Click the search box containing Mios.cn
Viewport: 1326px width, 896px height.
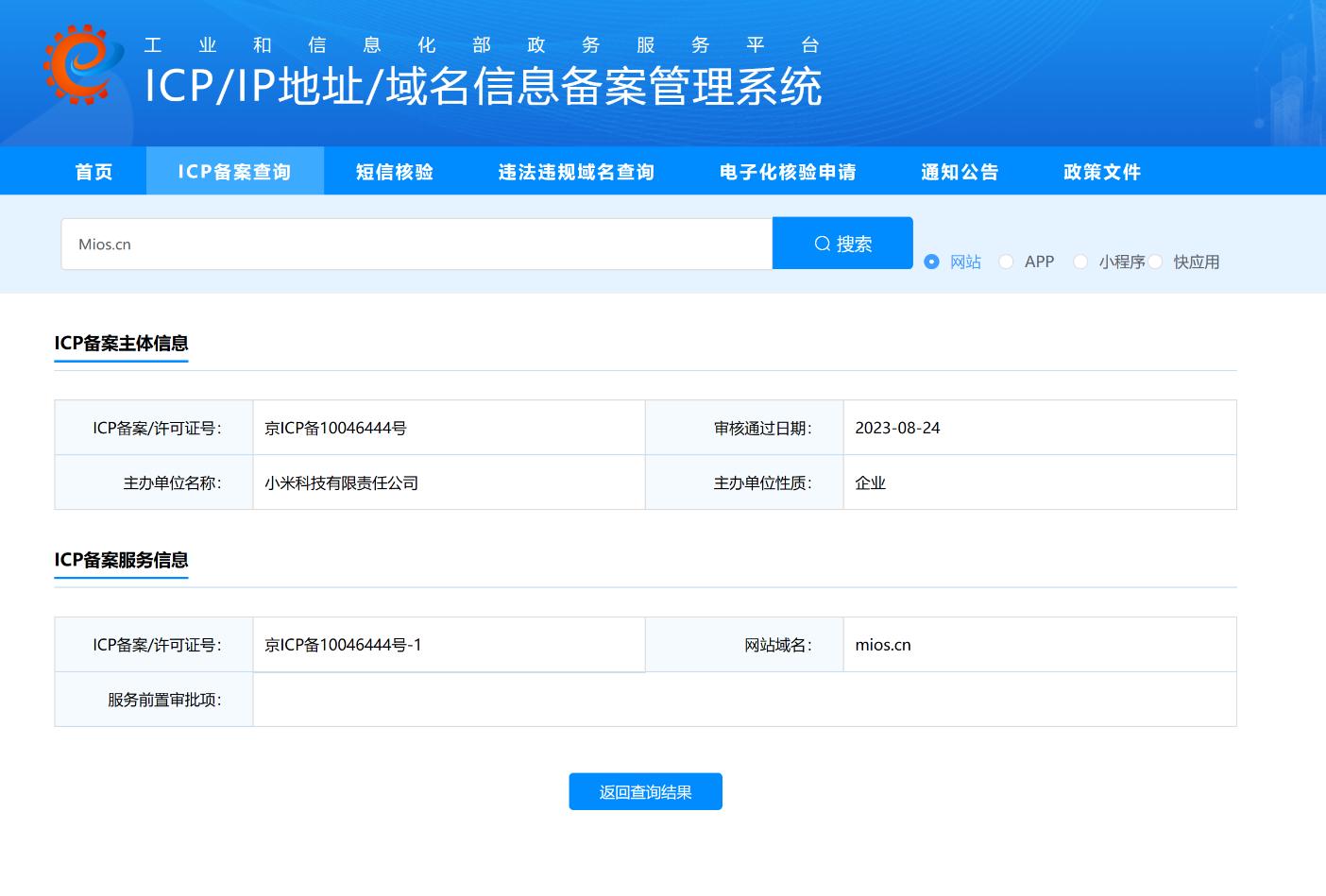click(416, 244)
